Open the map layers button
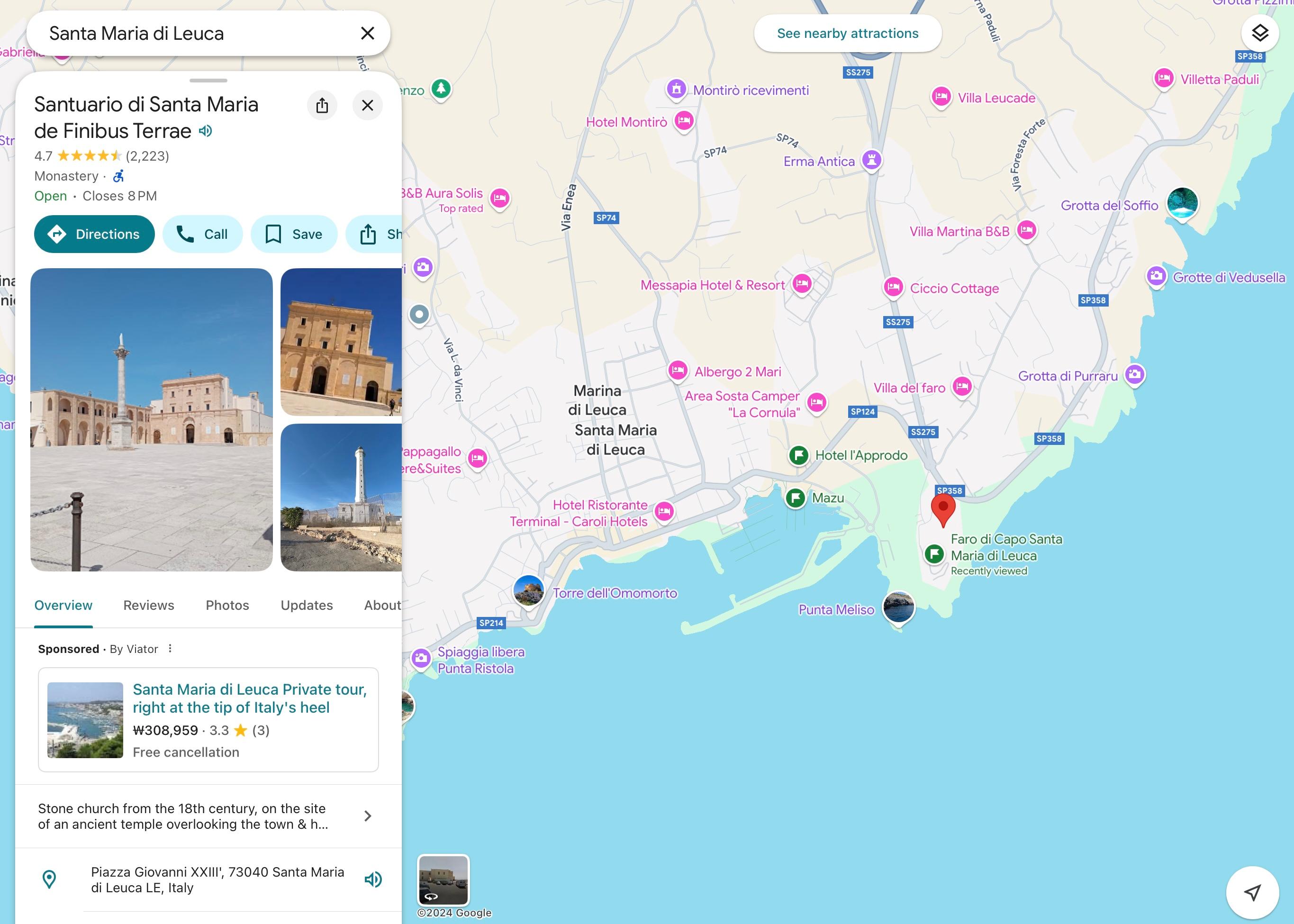Image resolution: width=1294 pixels, height=924 pixels. (x=1260, y=33)
